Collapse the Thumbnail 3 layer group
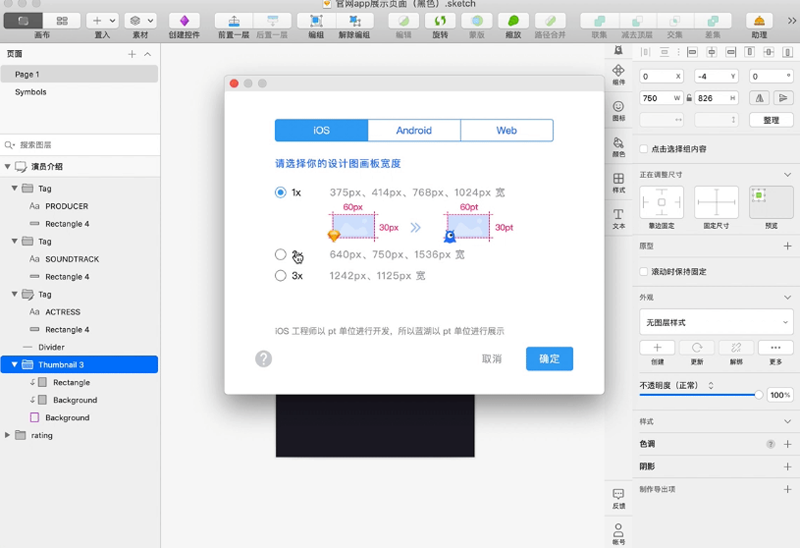This screenshot has height=548, width=800. (x=15, y=365)
